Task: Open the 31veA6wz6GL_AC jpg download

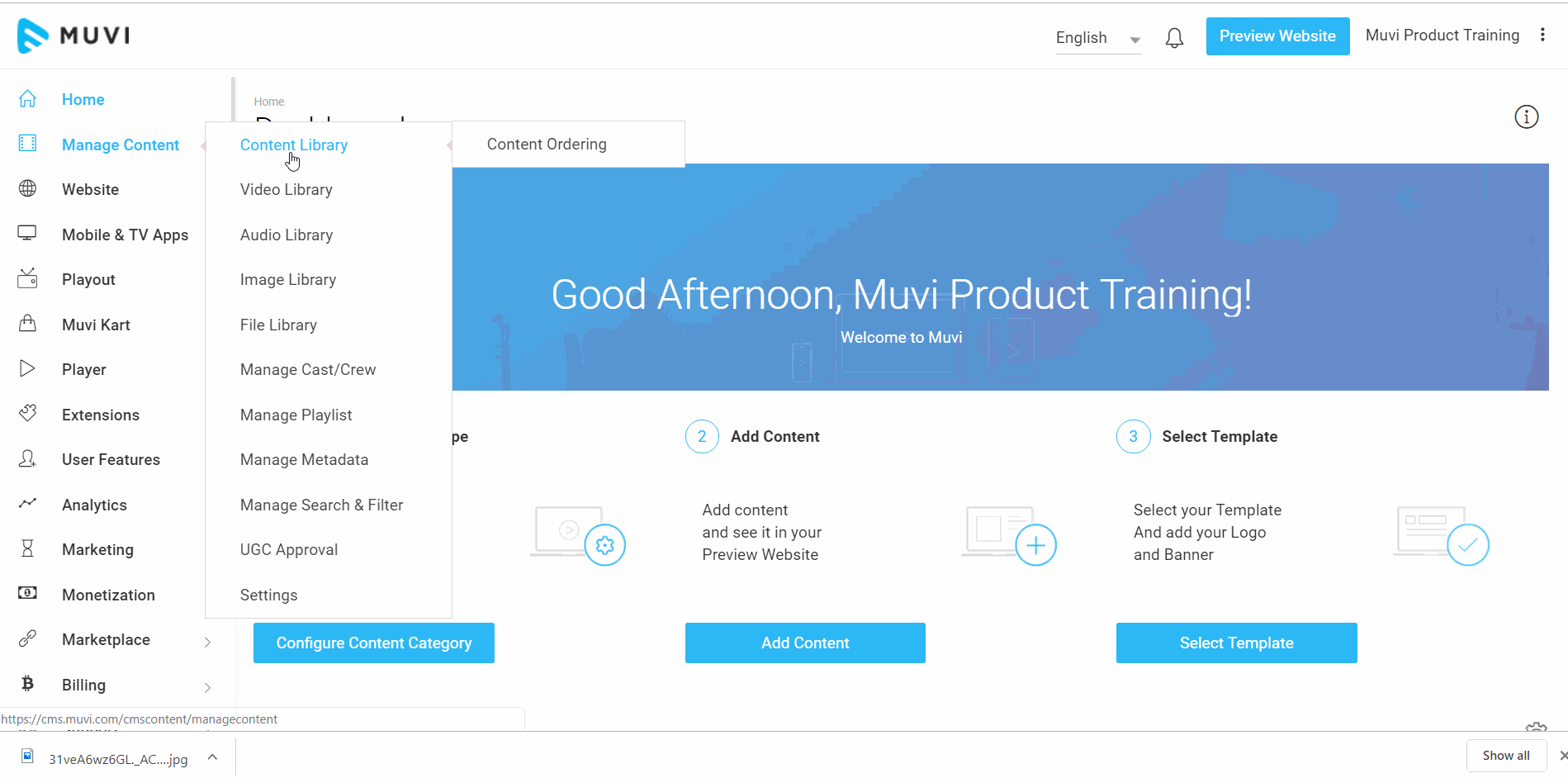Action: click(118, 759)
